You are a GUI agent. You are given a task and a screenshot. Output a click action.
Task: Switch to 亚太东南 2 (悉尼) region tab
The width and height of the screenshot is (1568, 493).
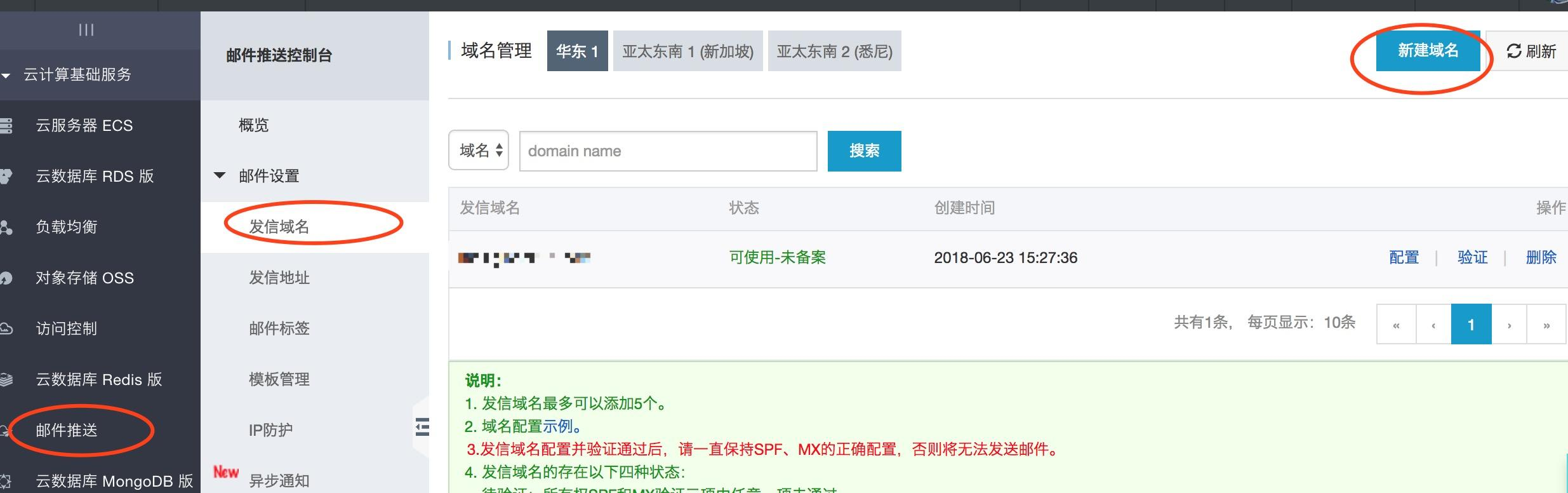click(834, 51)
